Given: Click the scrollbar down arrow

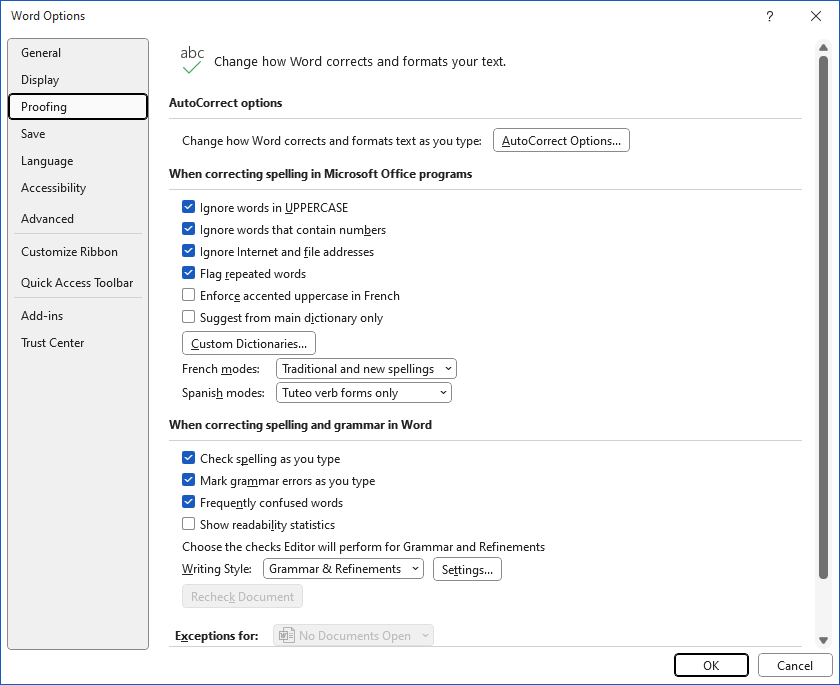Looking at the screenshot, I should pyautogui.click(x=823, y=640).
